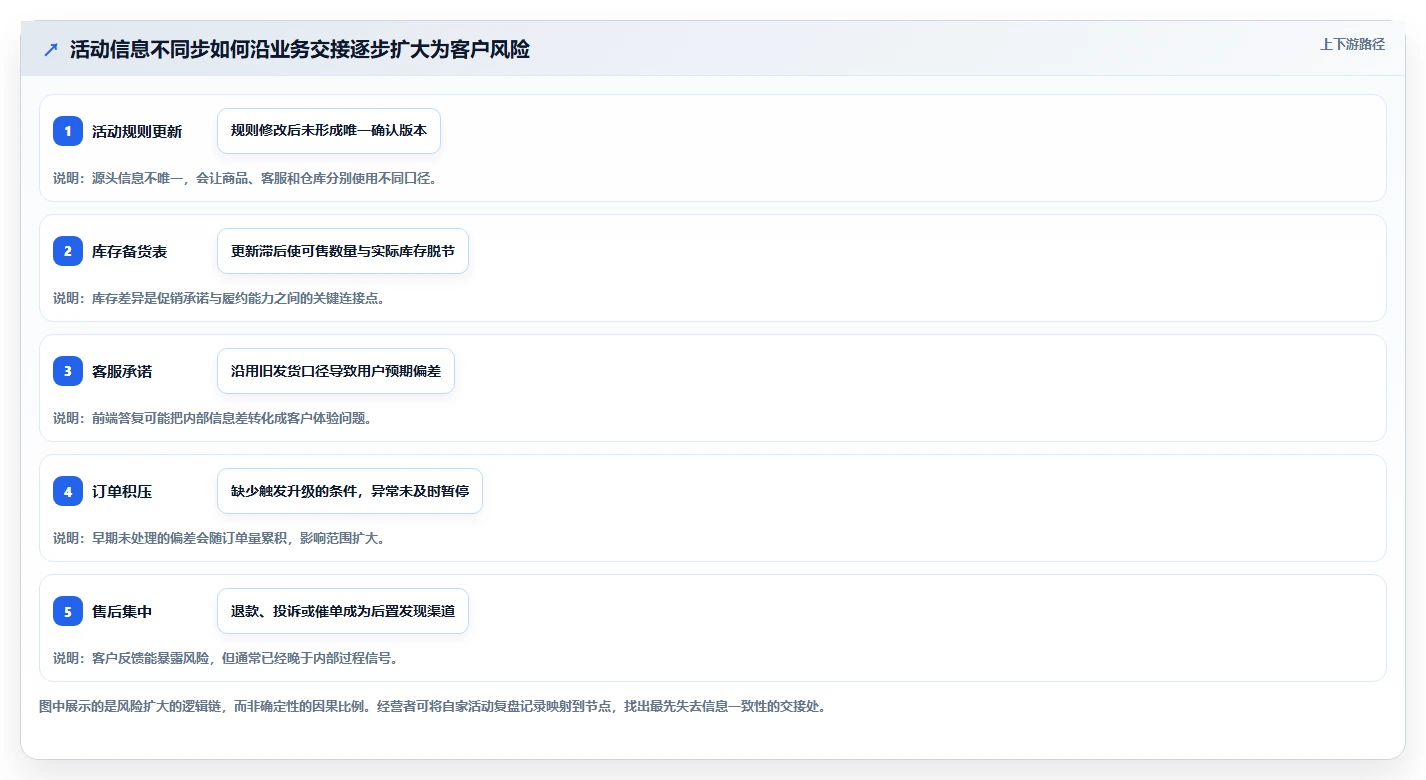
Task: Click the note starting 说明：客户反馈能暴露风险
Action: 226,658
